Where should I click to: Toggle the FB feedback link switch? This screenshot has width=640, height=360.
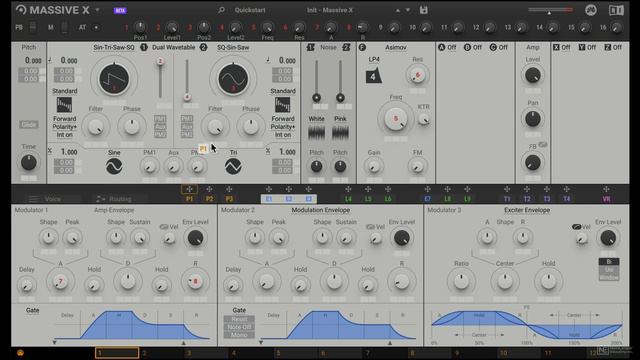[542, 144]
